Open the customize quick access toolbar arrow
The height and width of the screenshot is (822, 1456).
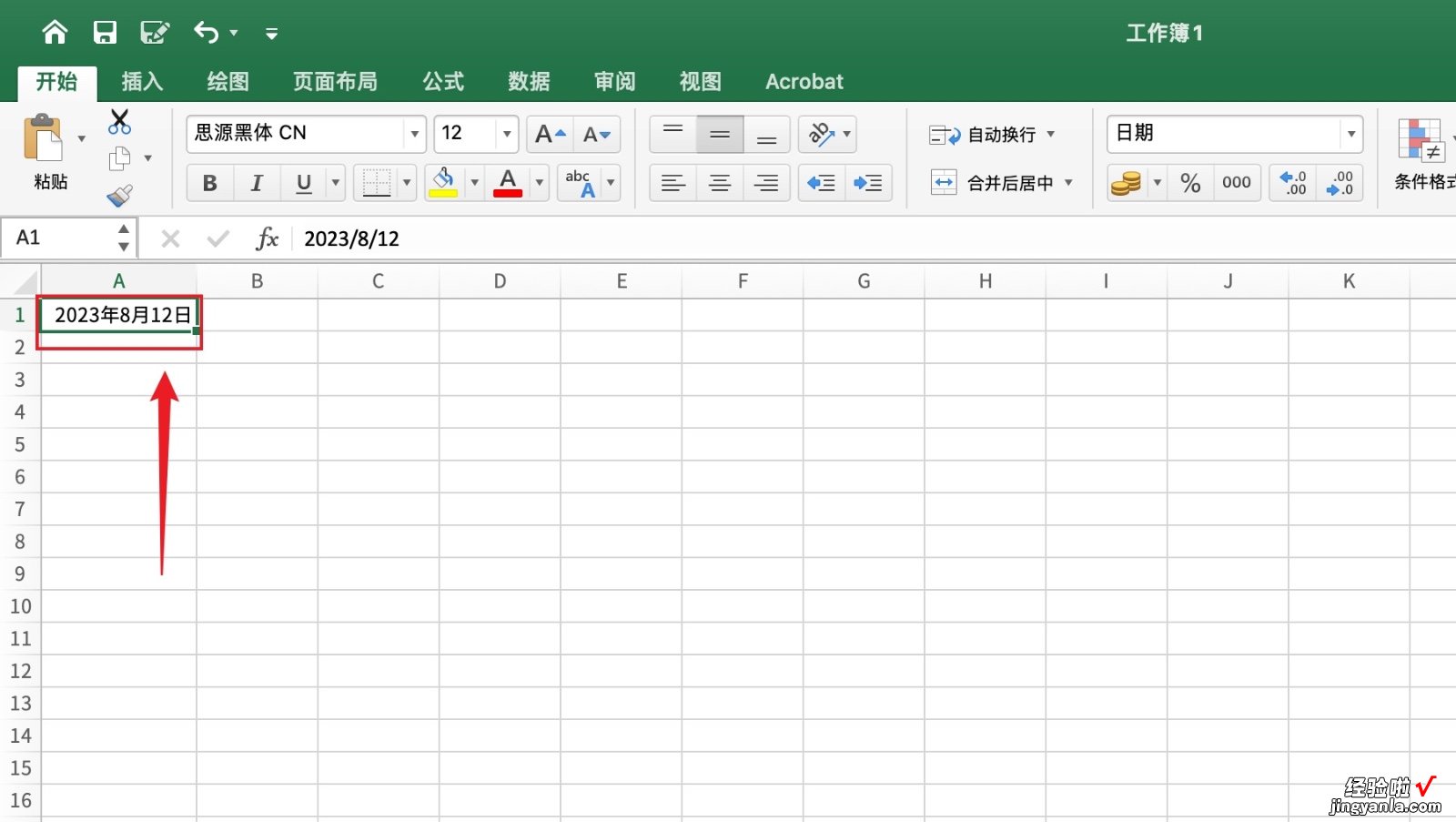click(x=271, y=34)
